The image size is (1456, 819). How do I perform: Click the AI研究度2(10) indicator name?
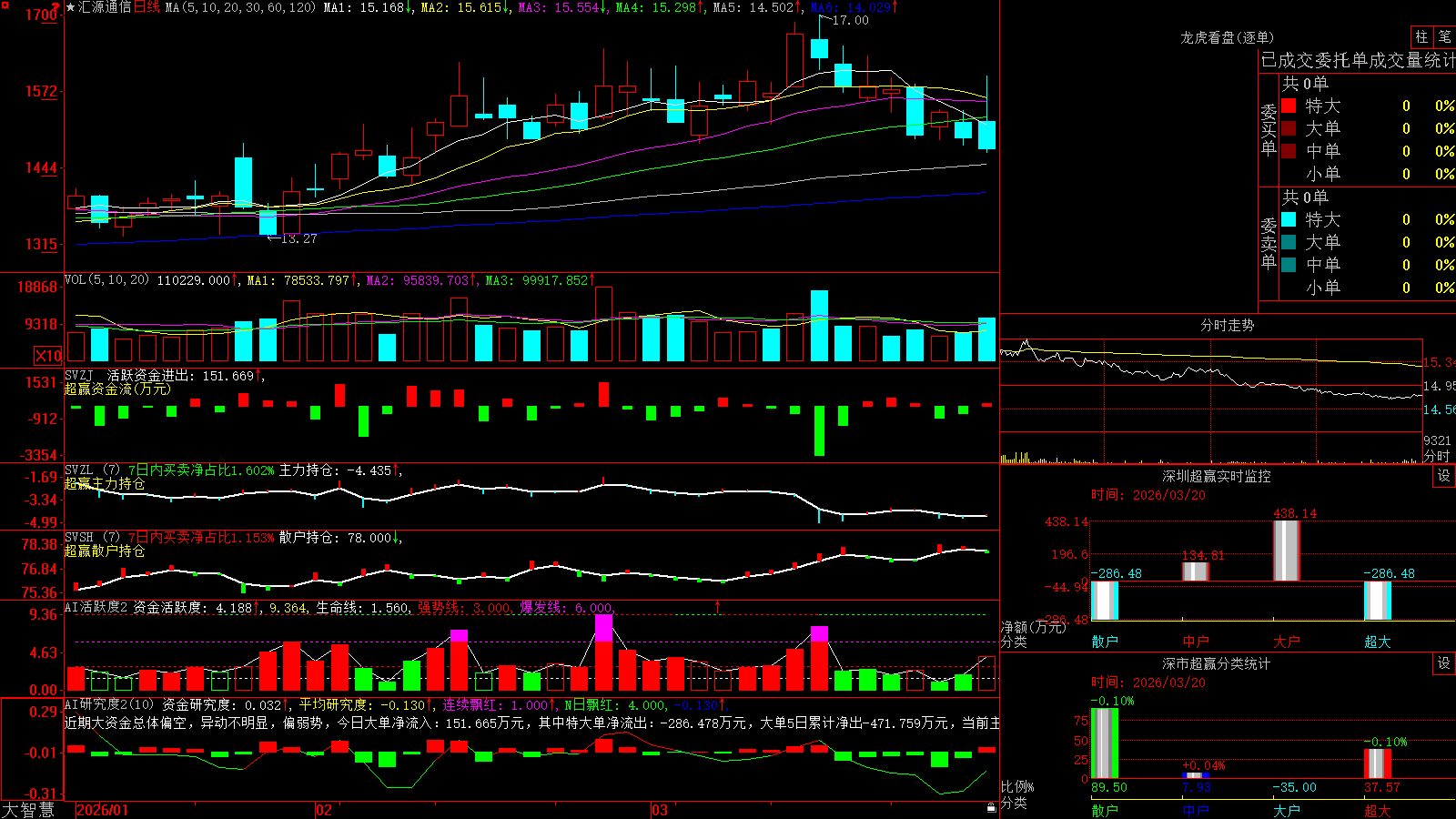click(109, 704)
